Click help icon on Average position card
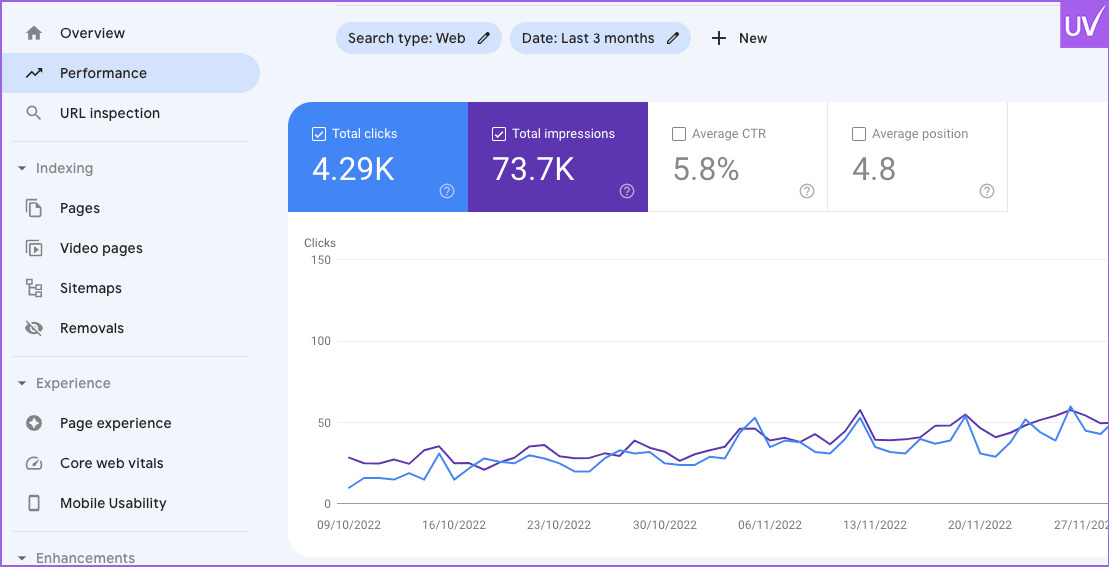 click(x=987, y=191)
